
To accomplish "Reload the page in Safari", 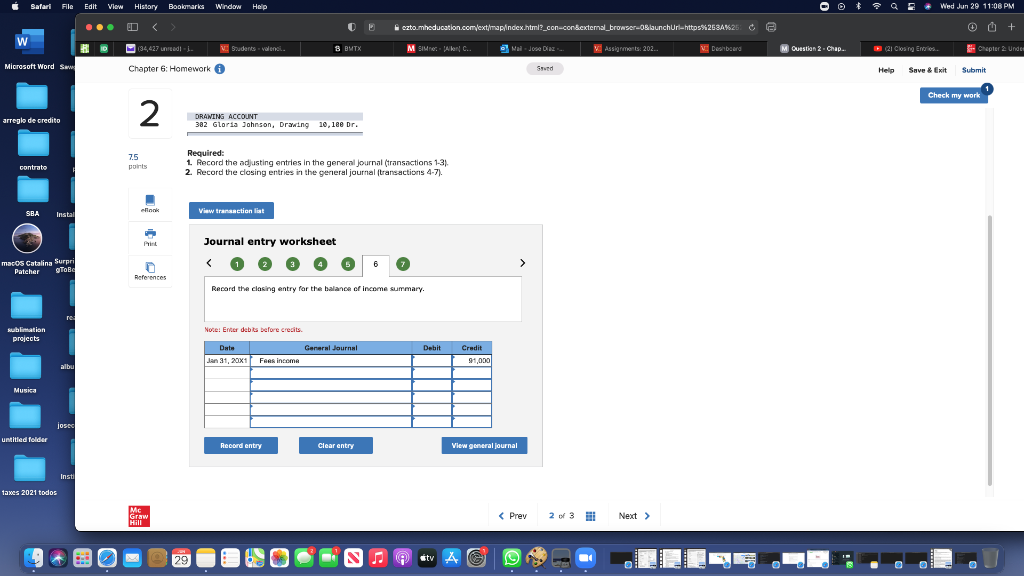I will pos(752,27).
